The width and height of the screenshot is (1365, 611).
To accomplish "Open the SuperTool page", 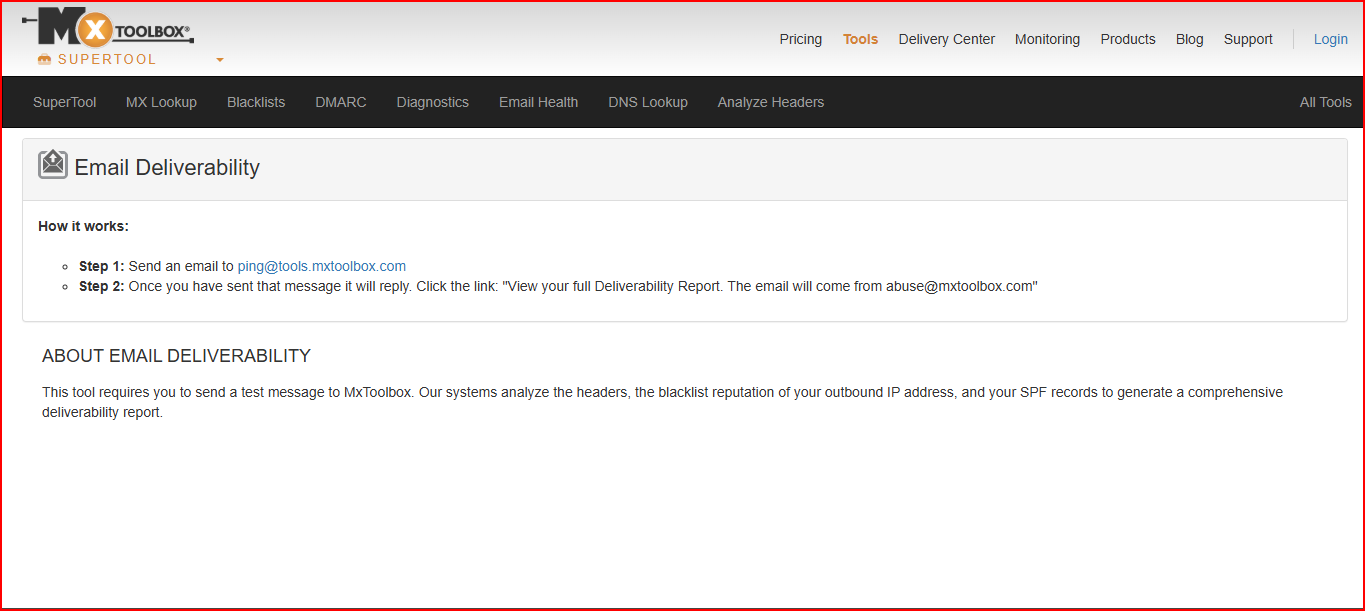I will pyautogui.click(x=64, y=102).
